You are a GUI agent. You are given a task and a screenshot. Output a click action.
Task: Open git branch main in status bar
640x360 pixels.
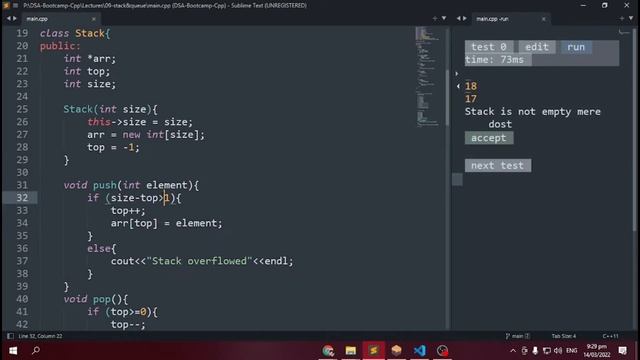tap(518, 336)
